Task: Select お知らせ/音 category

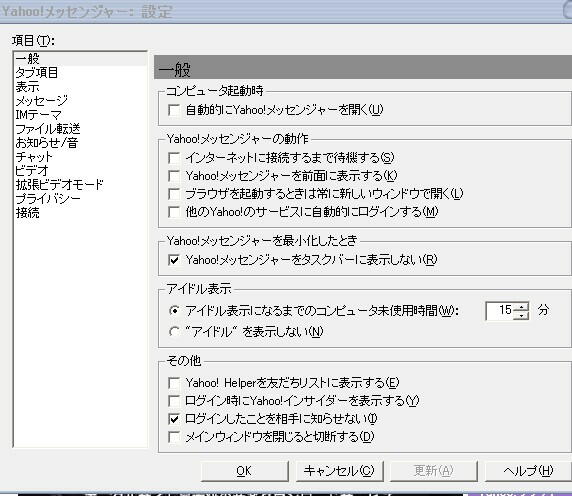Action: pos(47,143)
